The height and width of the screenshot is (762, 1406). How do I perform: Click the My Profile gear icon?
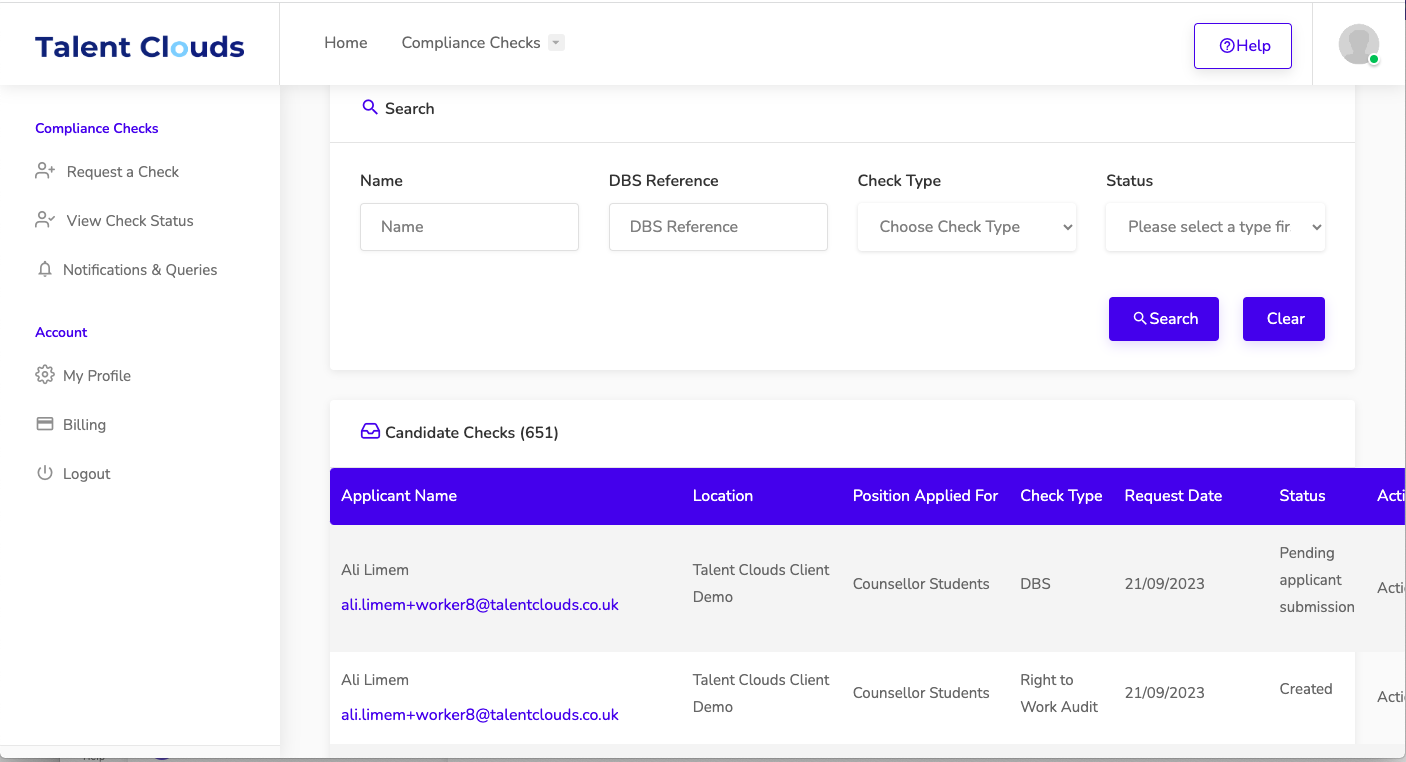[44, 375]
